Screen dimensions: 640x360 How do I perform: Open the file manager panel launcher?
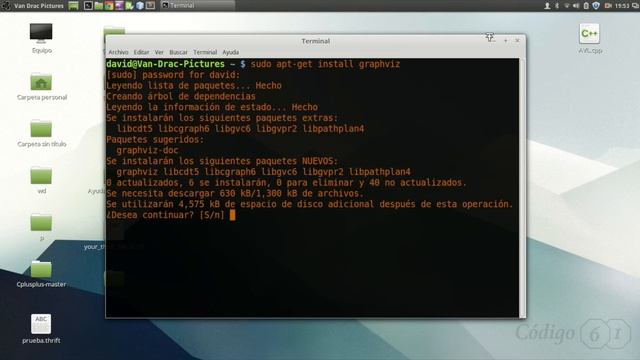coord(98,6)
